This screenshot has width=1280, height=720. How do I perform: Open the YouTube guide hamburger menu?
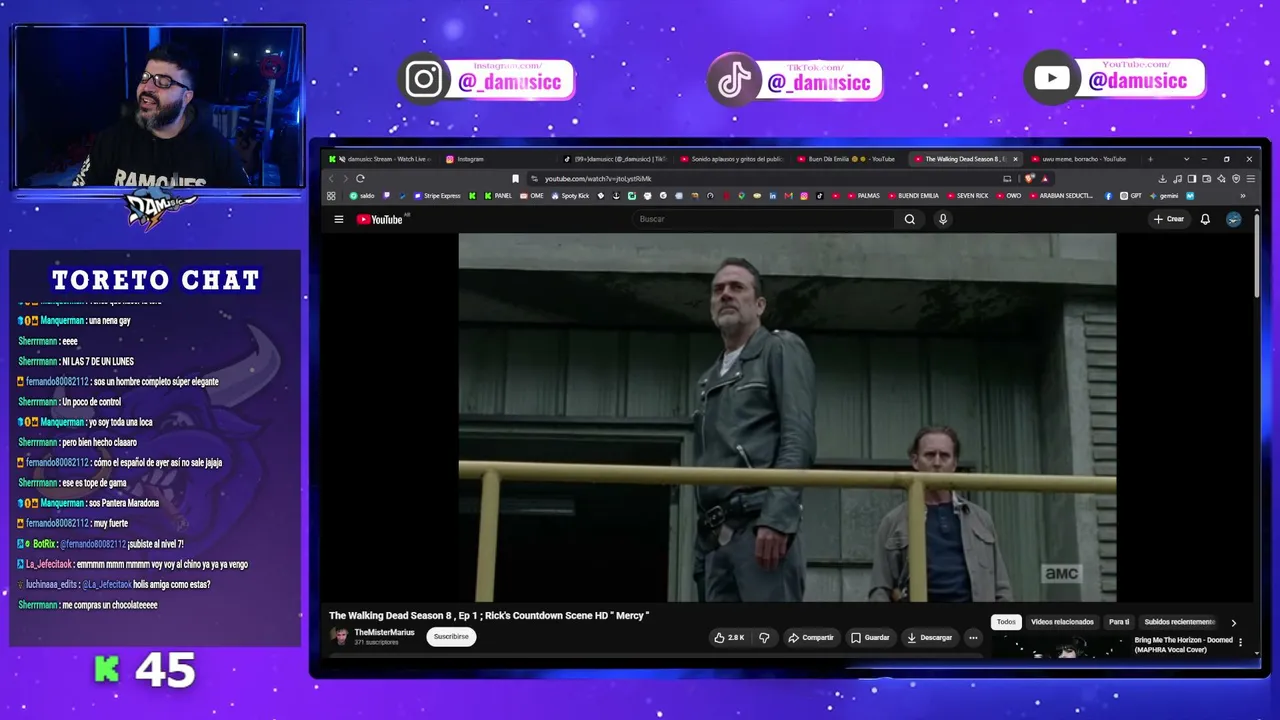coord(339,219)
